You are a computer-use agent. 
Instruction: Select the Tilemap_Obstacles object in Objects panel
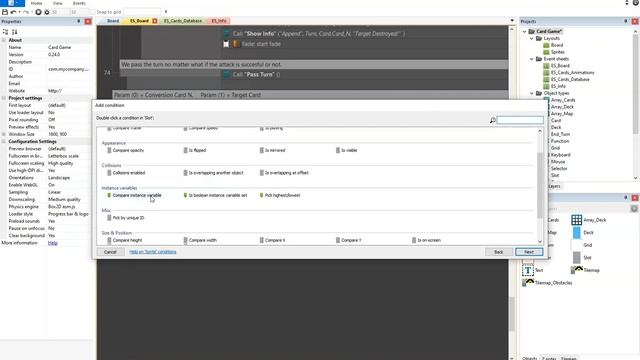click(x=547, y=283)
